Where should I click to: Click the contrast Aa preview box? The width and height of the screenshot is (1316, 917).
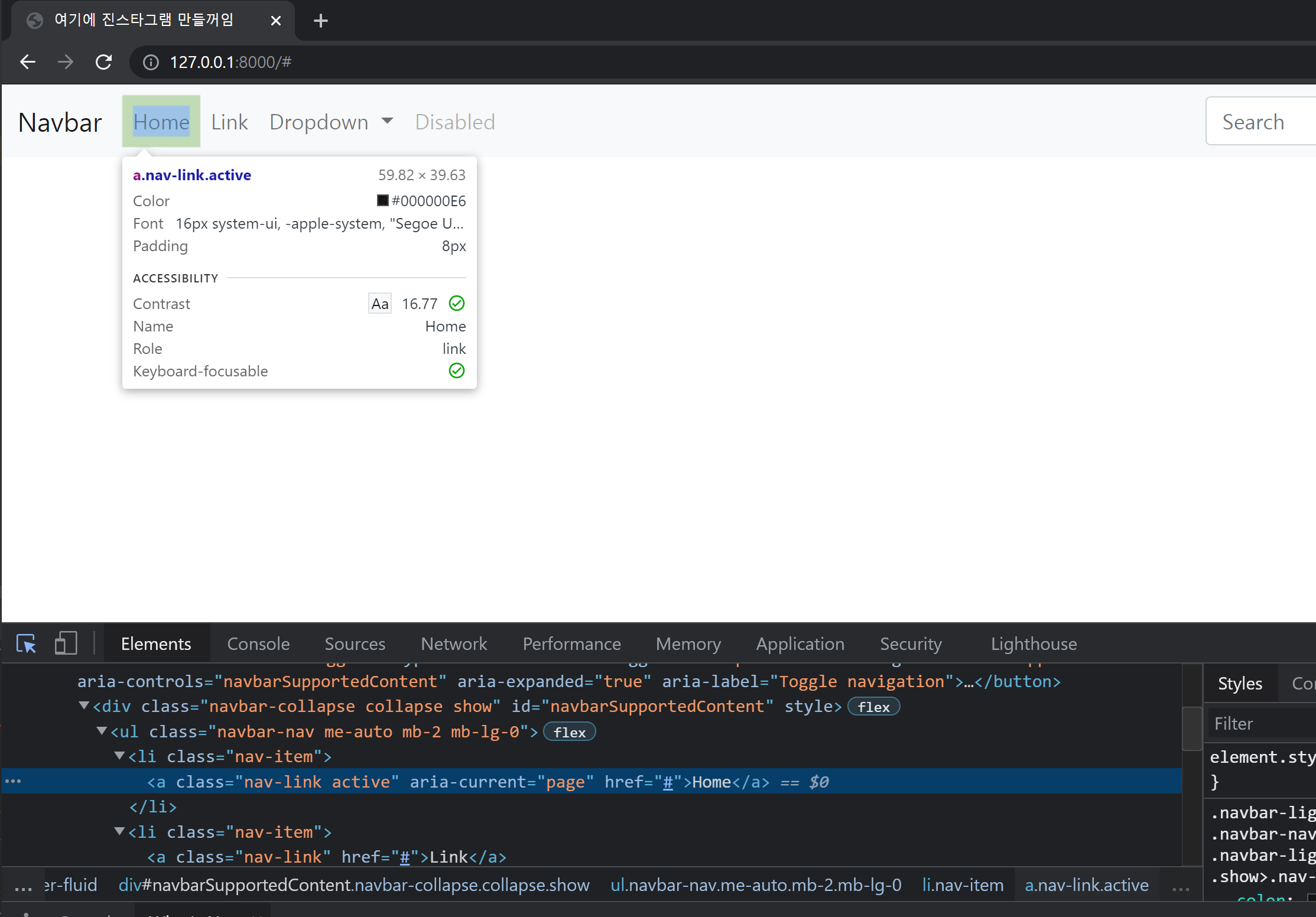379,304
